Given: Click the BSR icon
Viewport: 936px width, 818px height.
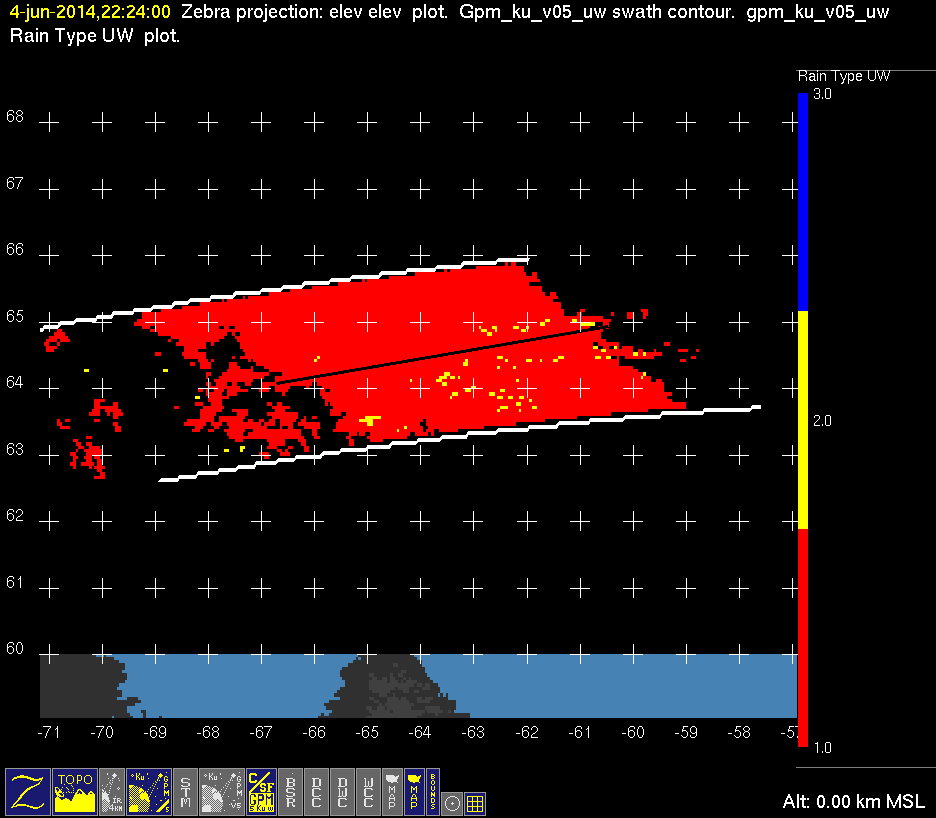Looking at the screenshot, I should (x=291, y=791).
